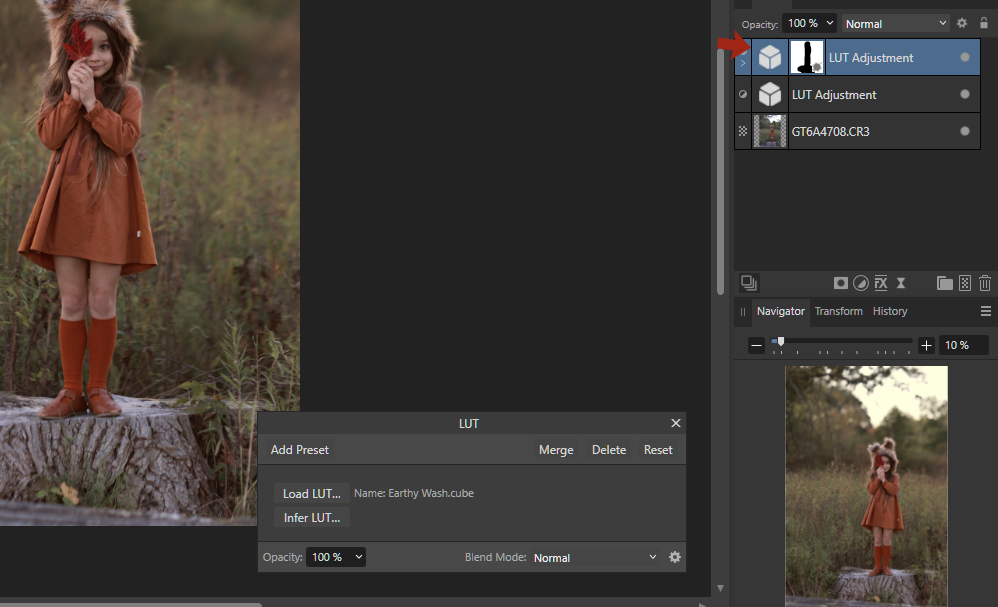Open the Normal blend mode dropdown
This screenshot has height=607, width=998.
(x=895, y=22)
